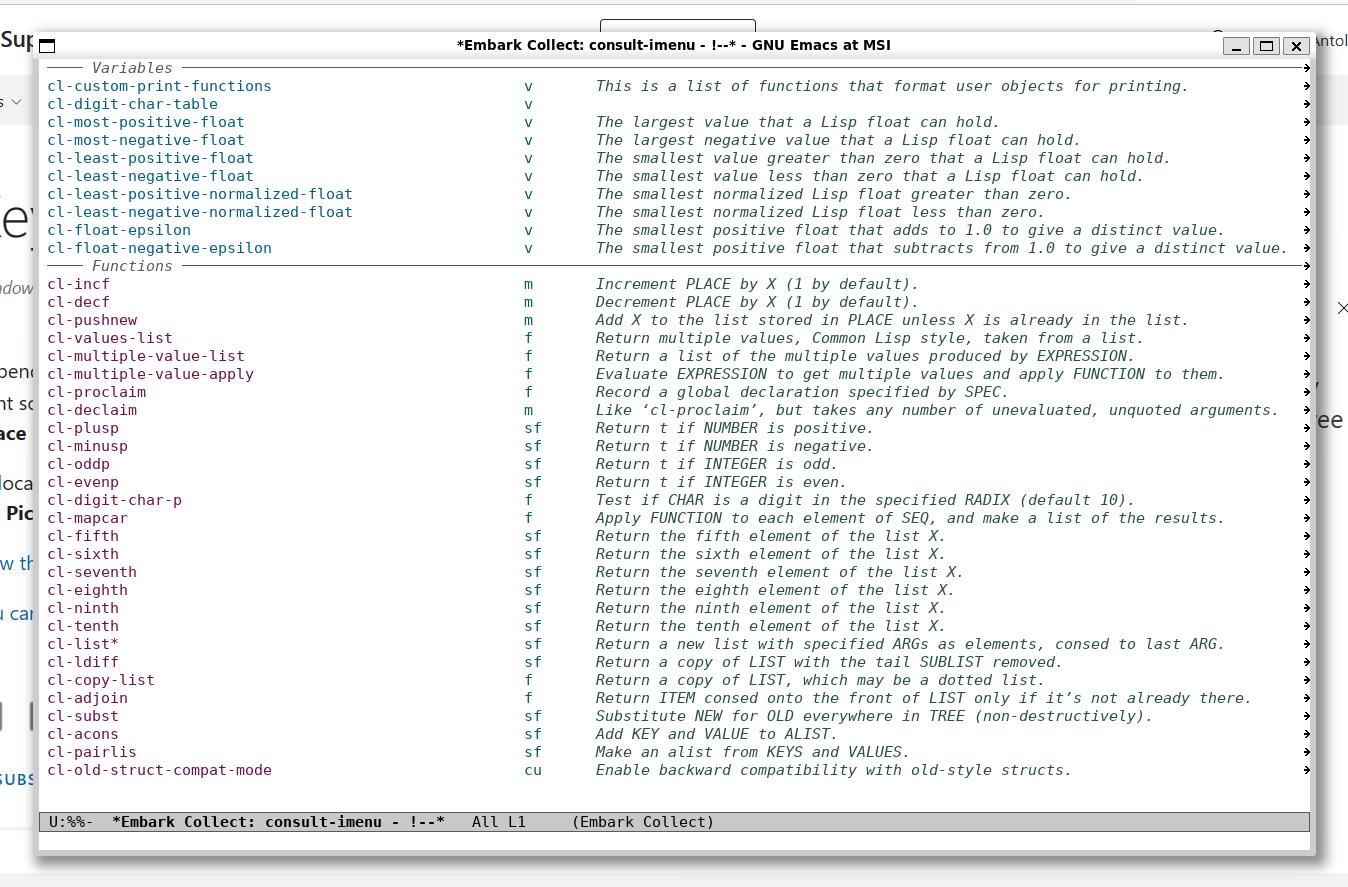Screen dimensions: 1348x887
Task: Click the Emacs icon in the title bar
Action: pos(47,45)
